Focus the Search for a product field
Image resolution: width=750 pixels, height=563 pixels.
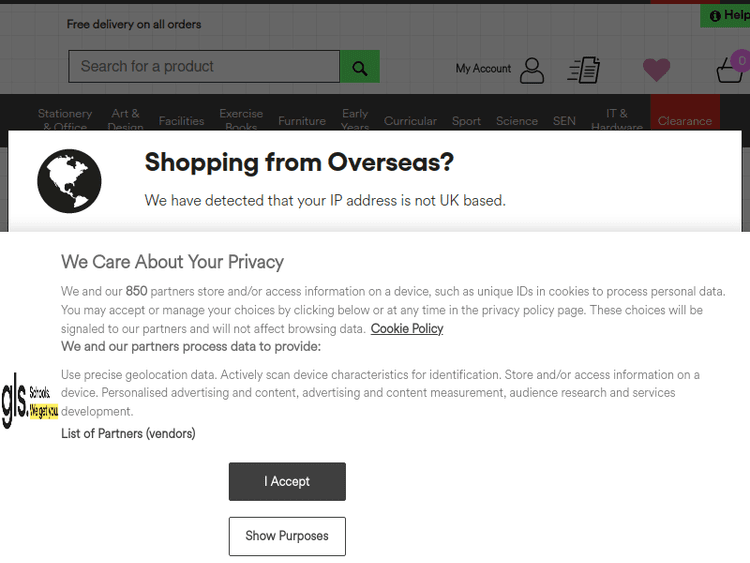coord(204,67)
